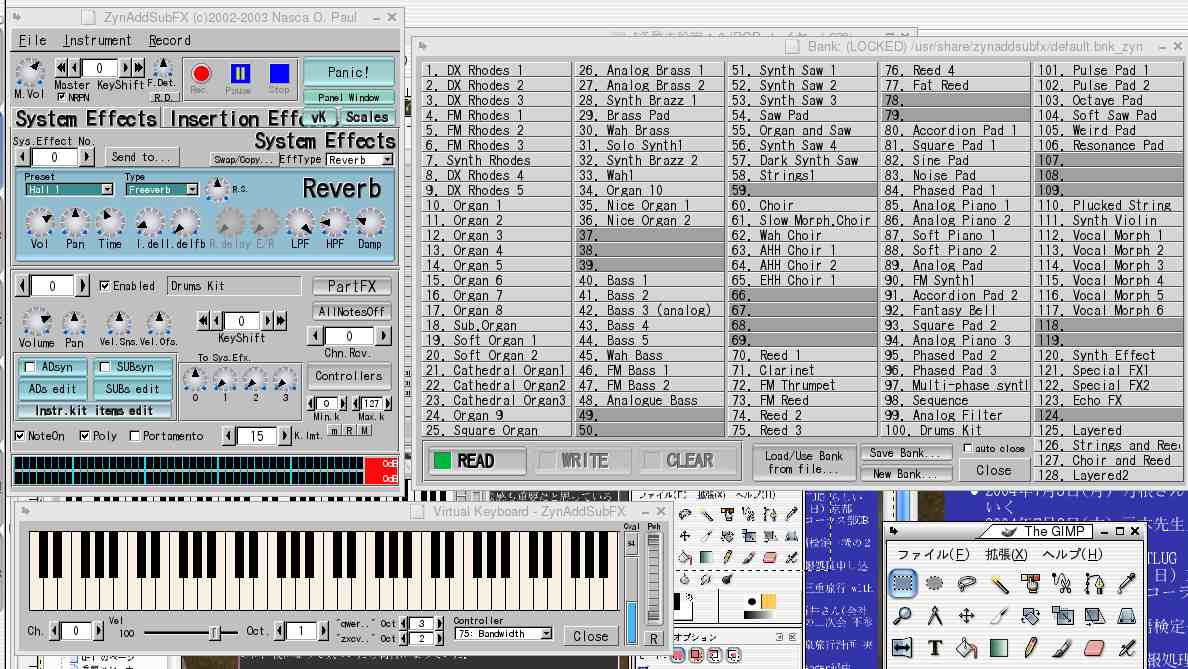Select GIMP Intelligent Scissors tool
The image size is (1188, 669).
point(1062,583)
